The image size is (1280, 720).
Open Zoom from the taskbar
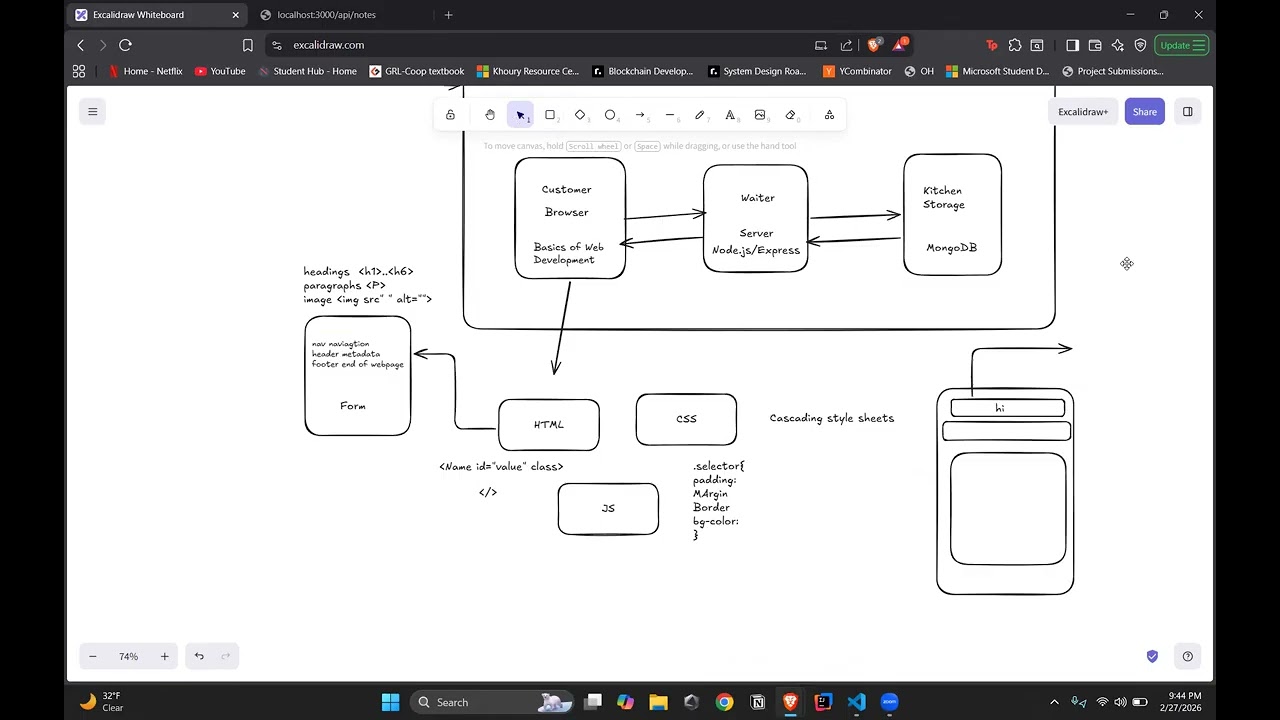click(889, 702)
